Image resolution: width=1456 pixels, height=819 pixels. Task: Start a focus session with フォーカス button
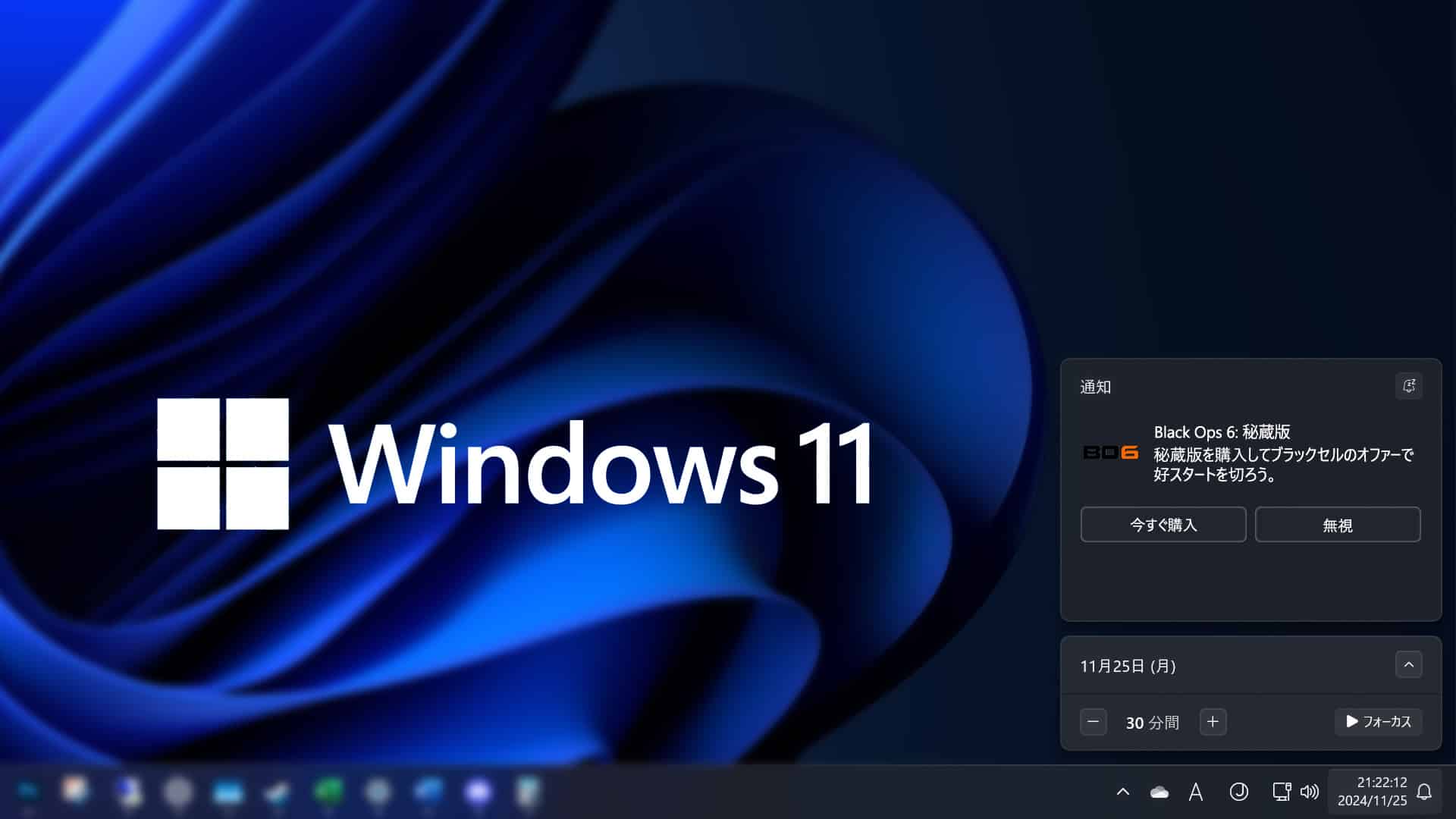(1378, 722)
